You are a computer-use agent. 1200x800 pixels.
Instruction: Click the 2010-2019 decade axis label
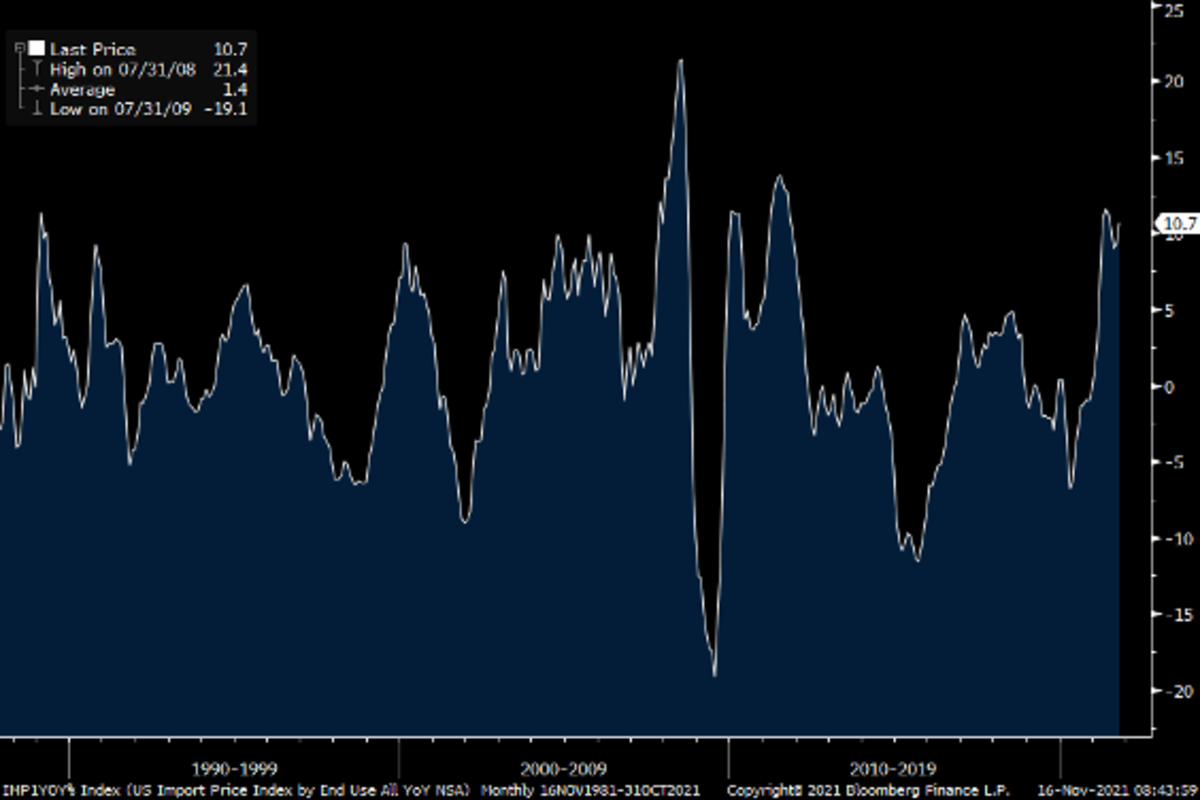click(893, 769)
